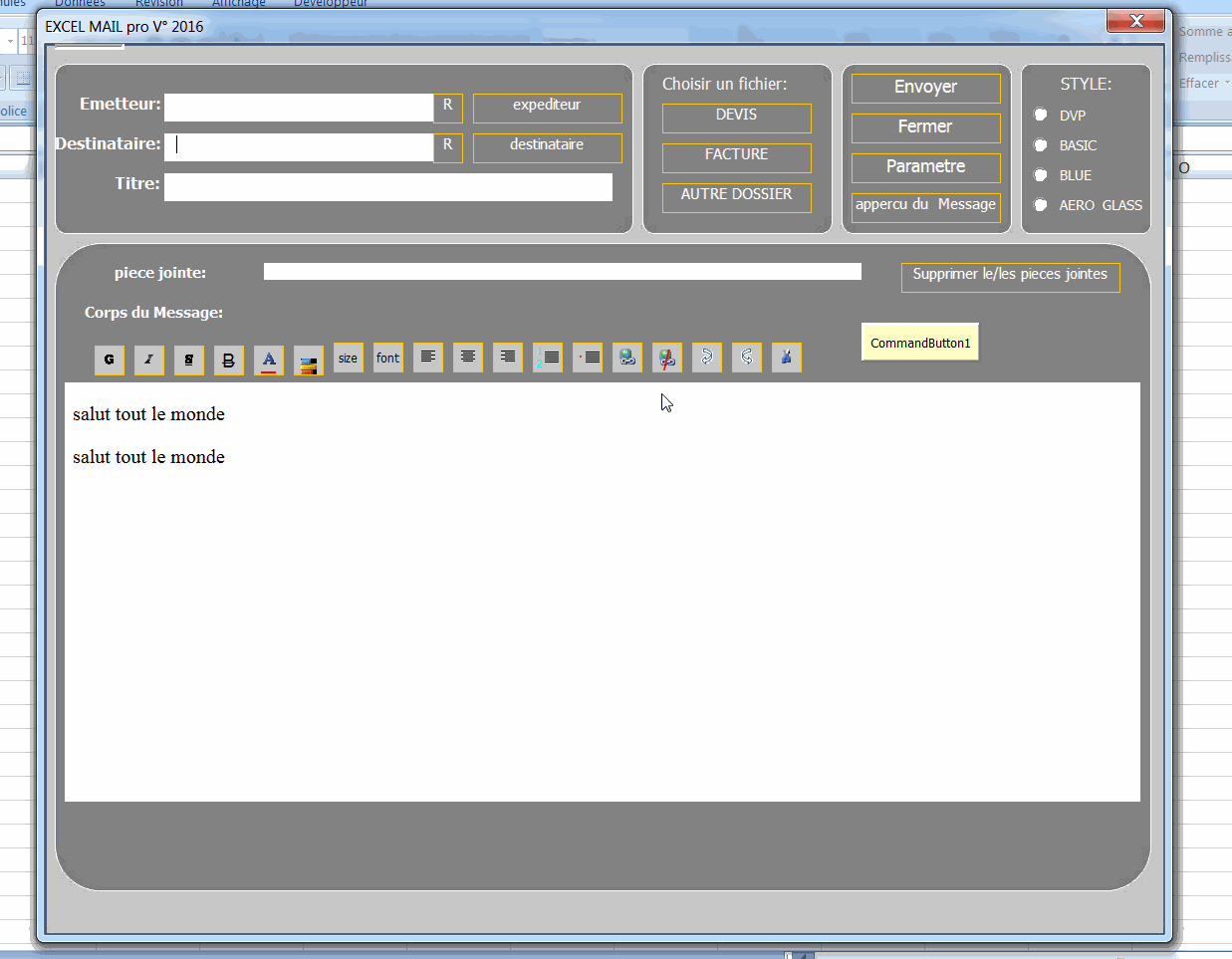This screenshot has height=959, width=1232.
Task: Insert a hyperlink with the globe icon
Action: [626, 359]
